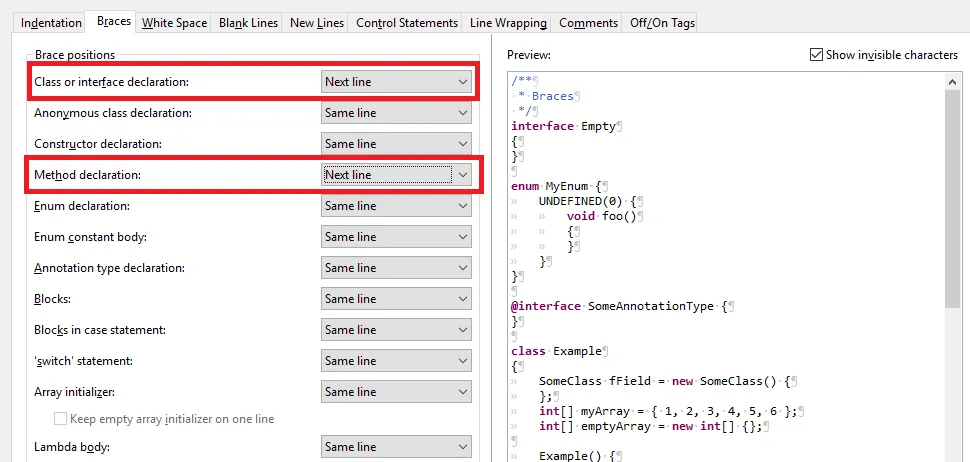Open Lambda body brace dropdown
Viewport: 970px width, 462px height.
coord(396,447)
